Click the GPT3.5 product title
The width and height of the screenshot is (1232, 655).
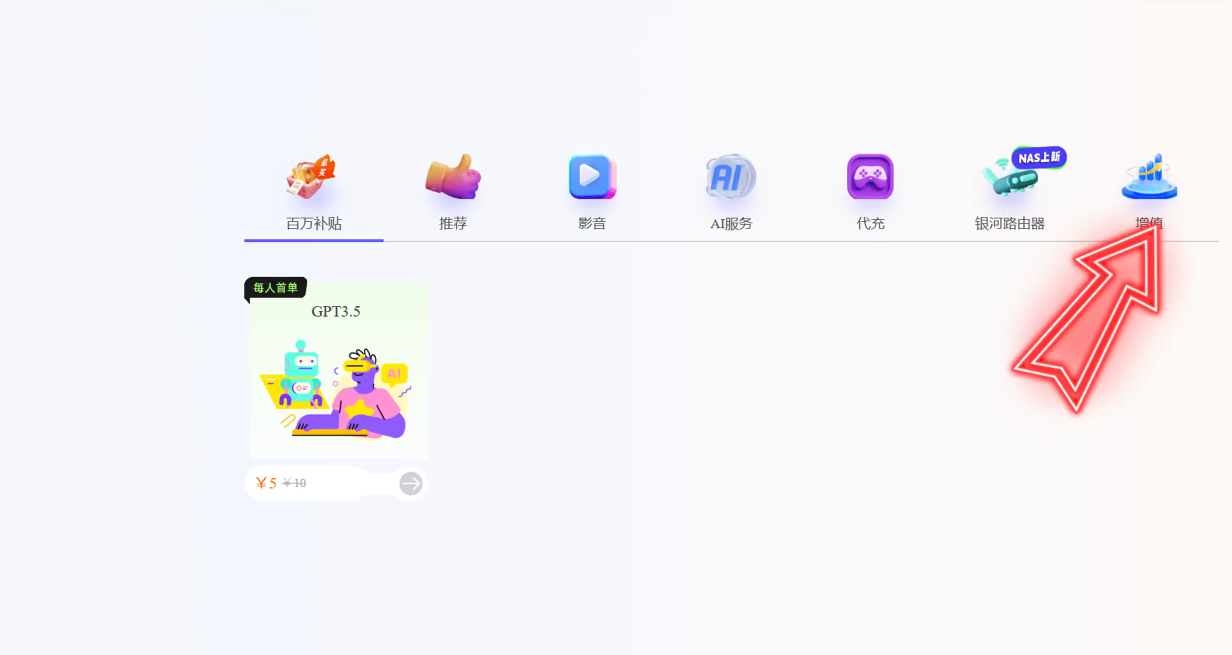[336, 312]
